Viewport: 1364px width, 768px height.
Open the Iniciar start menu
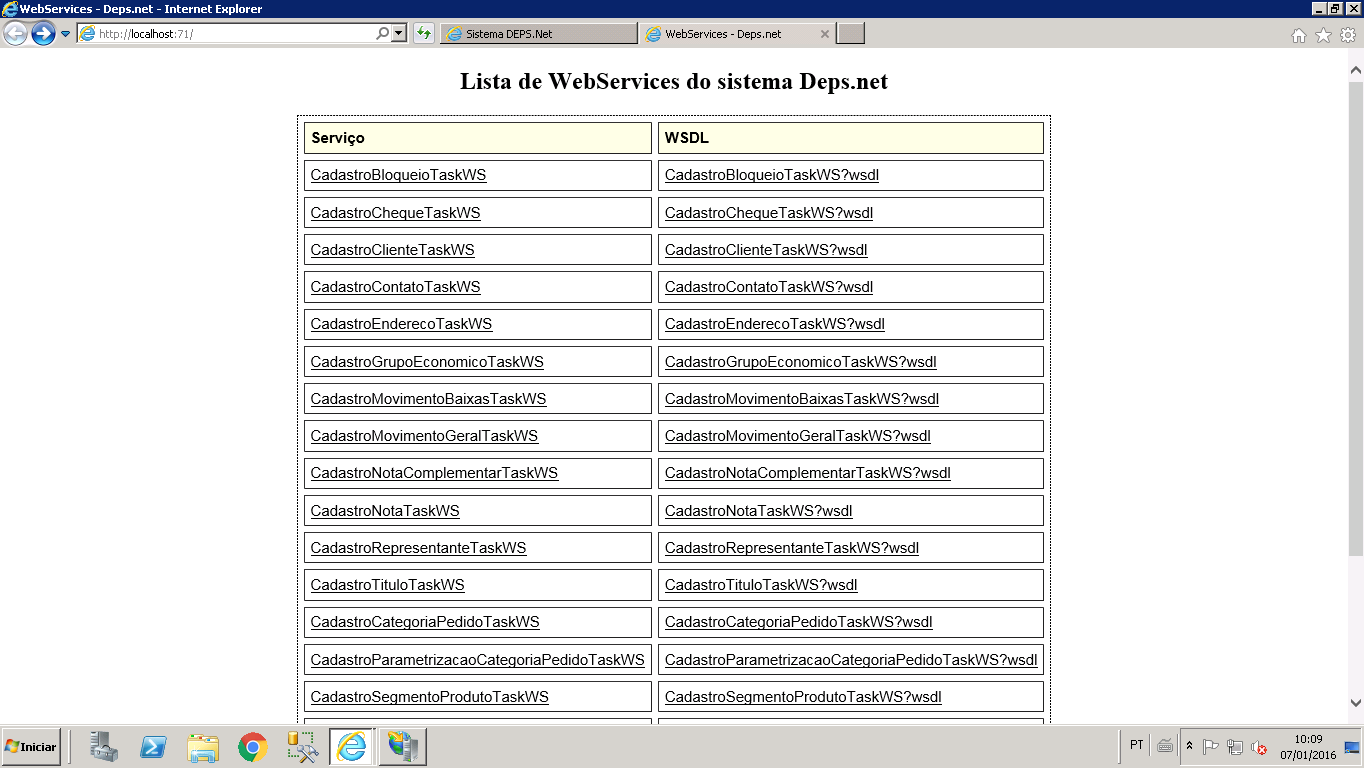click(31, 747)
